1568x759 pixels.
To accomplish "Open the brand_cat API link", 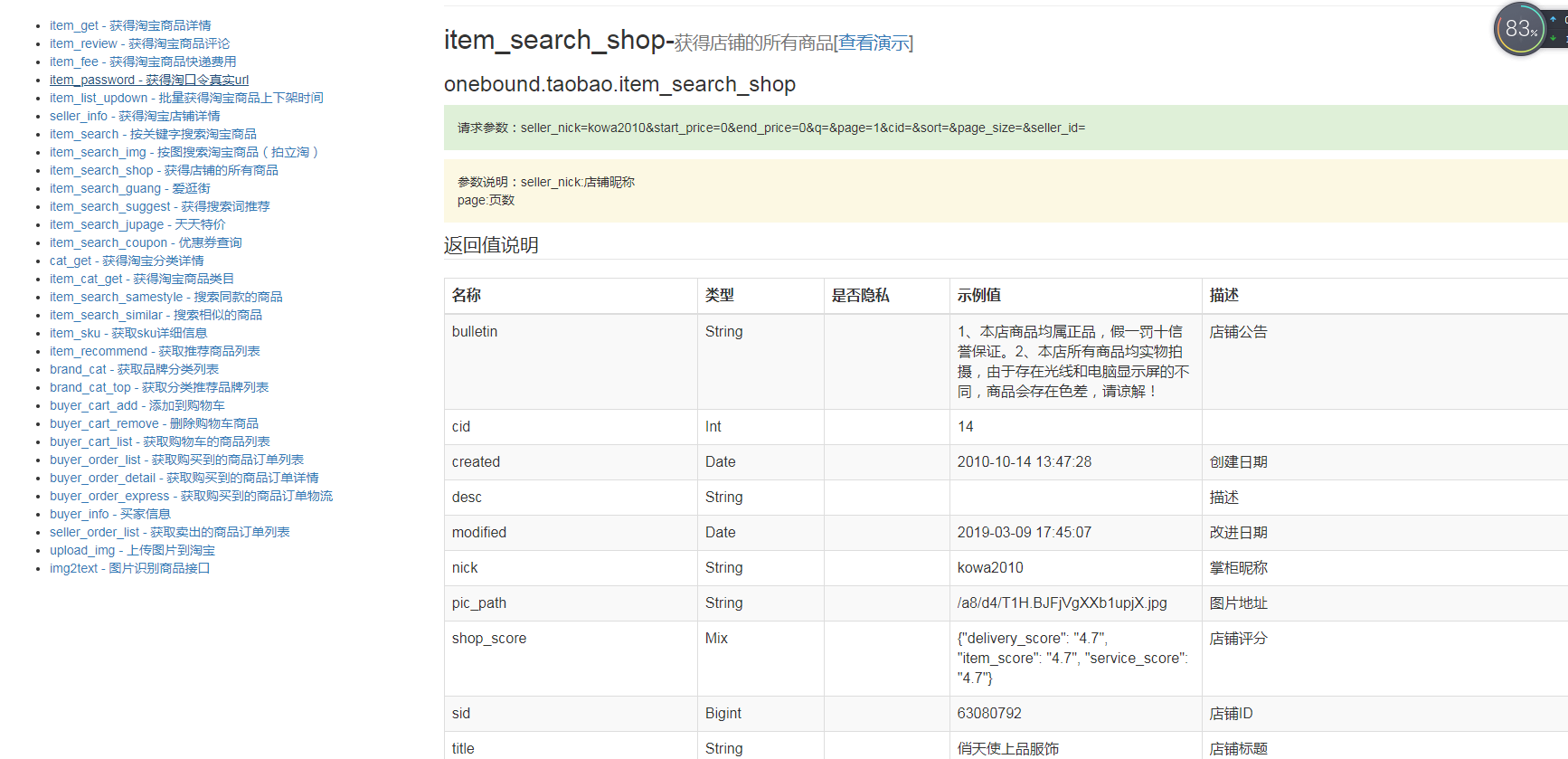I will click(x=134, y=369).
